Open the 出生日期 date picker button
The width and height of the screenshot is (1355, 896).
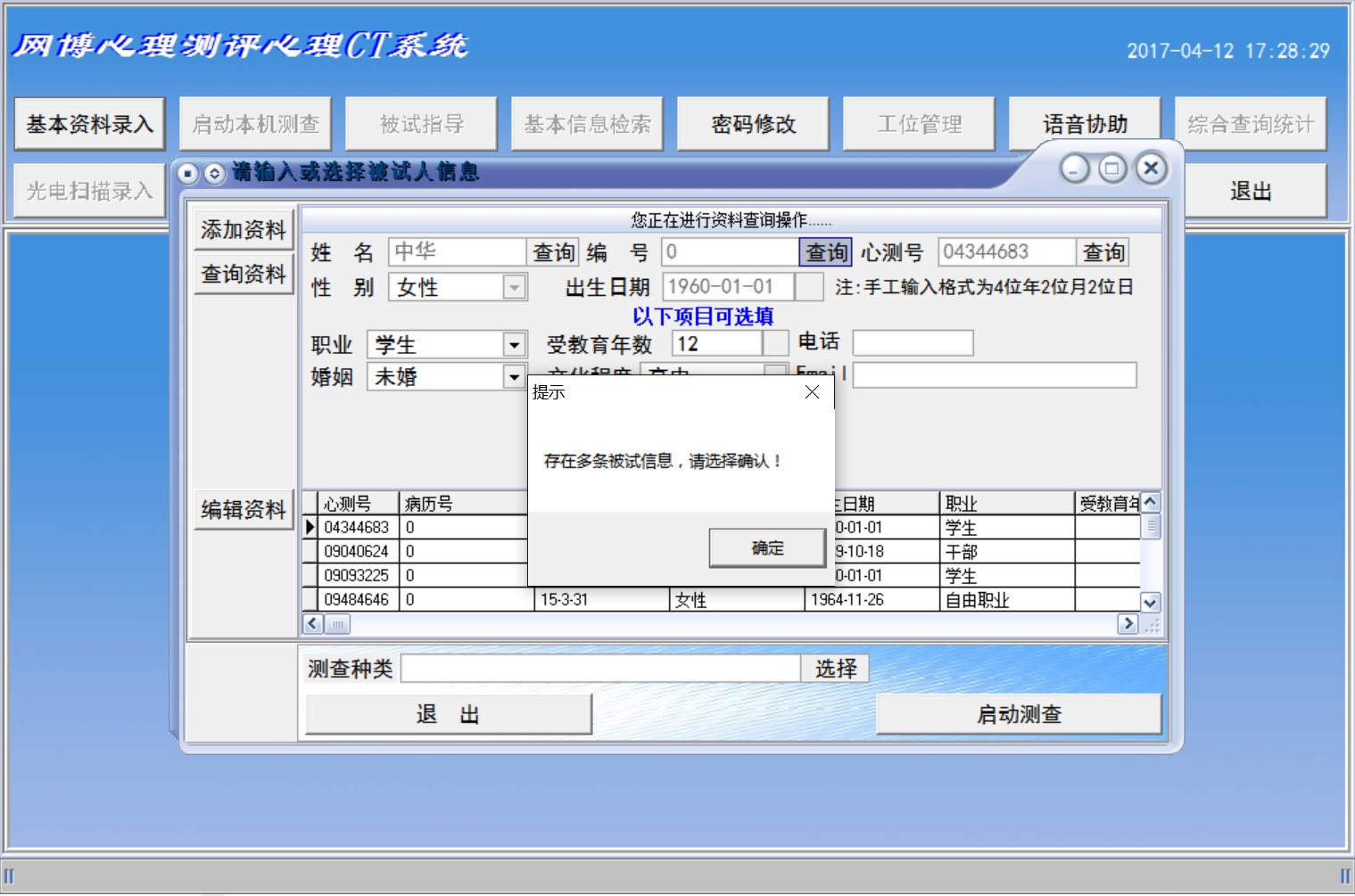[x=808, y=287]
